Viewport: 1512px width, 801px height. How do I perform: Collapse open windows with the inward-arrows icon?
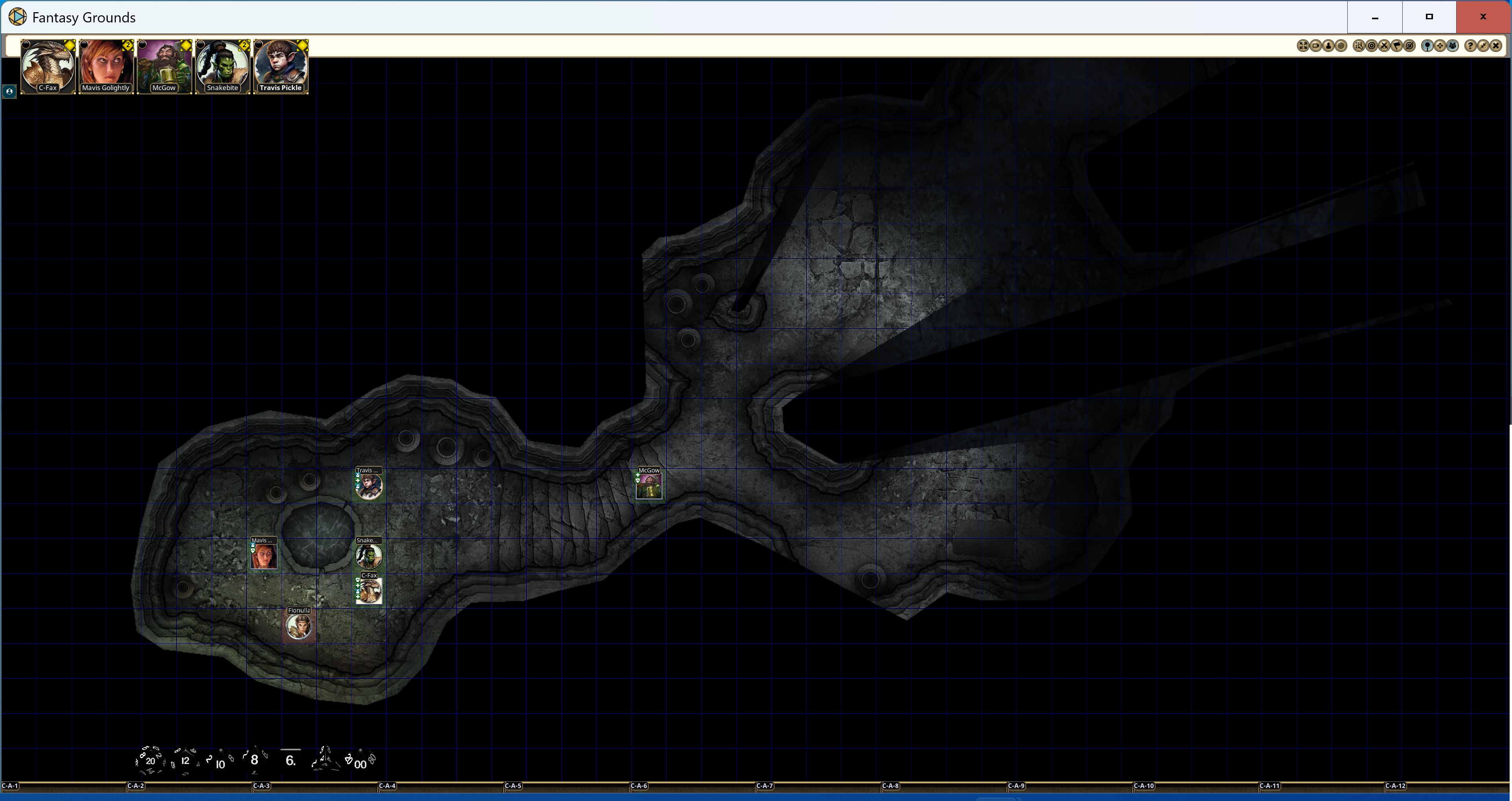pyautogui.click(x=1484, y=45)
